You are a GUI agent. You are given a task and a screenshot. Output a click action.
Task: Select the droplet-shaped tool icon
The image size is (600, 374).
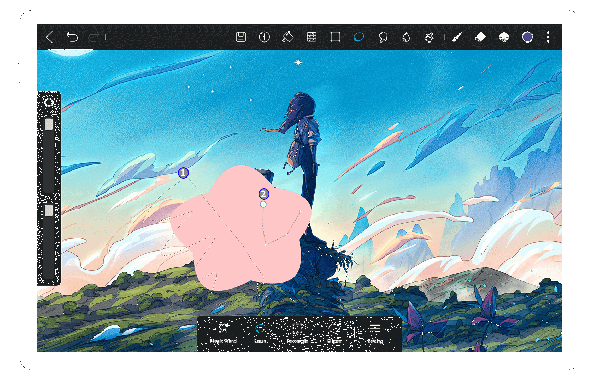(x=406, y=37)
